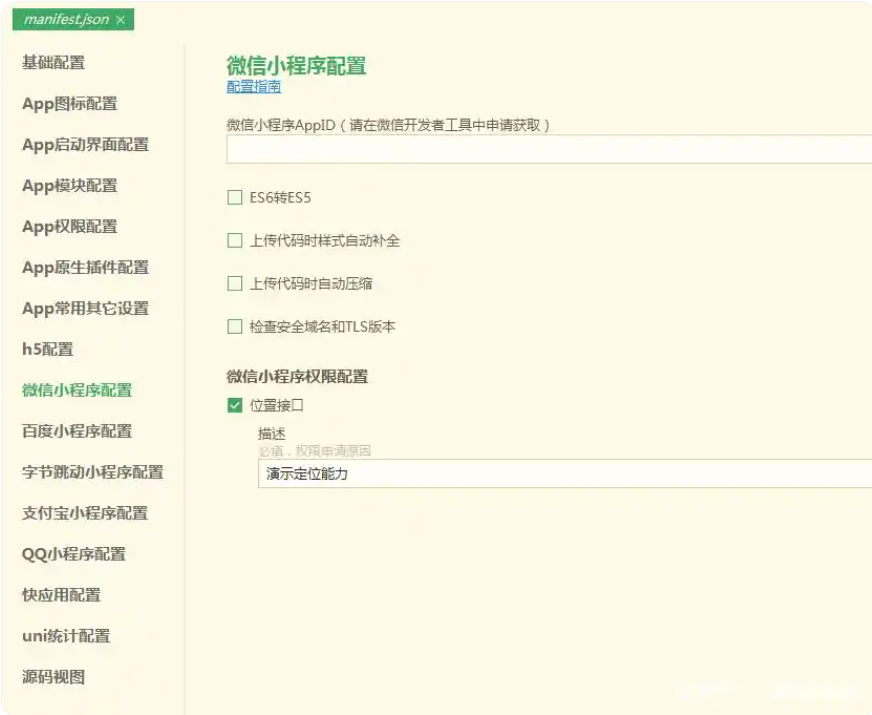Viewport: 872px width, 715px height.
Task: Click the 描述 field containing 演示定位能力
Action: pos(565,474)
